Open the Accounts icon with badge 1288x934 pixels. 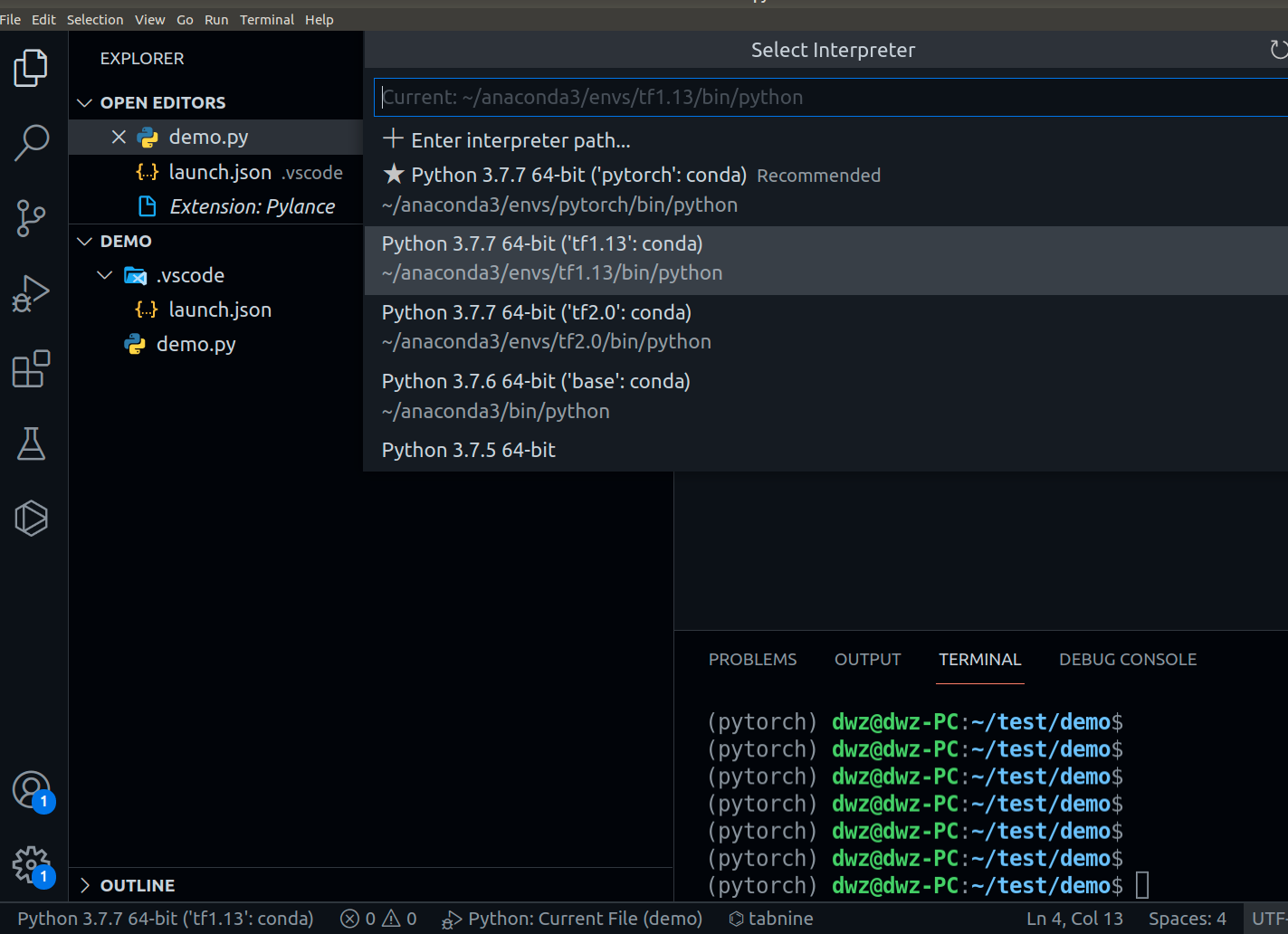(x=33, y=790)
